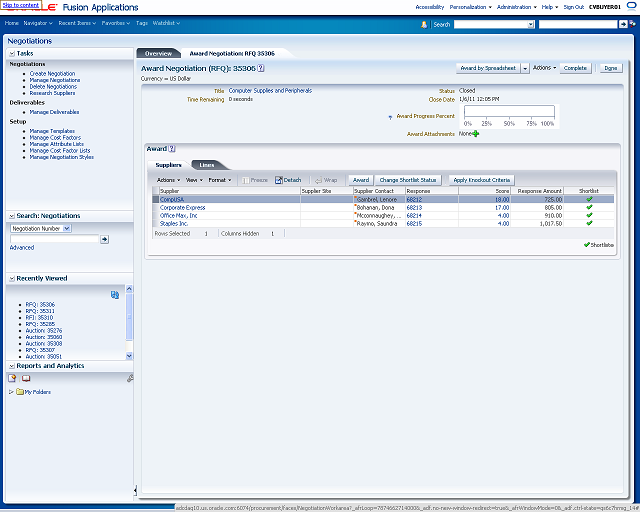
Task: Click create report icon in Reports and Analytics
Action: [12, 378]
